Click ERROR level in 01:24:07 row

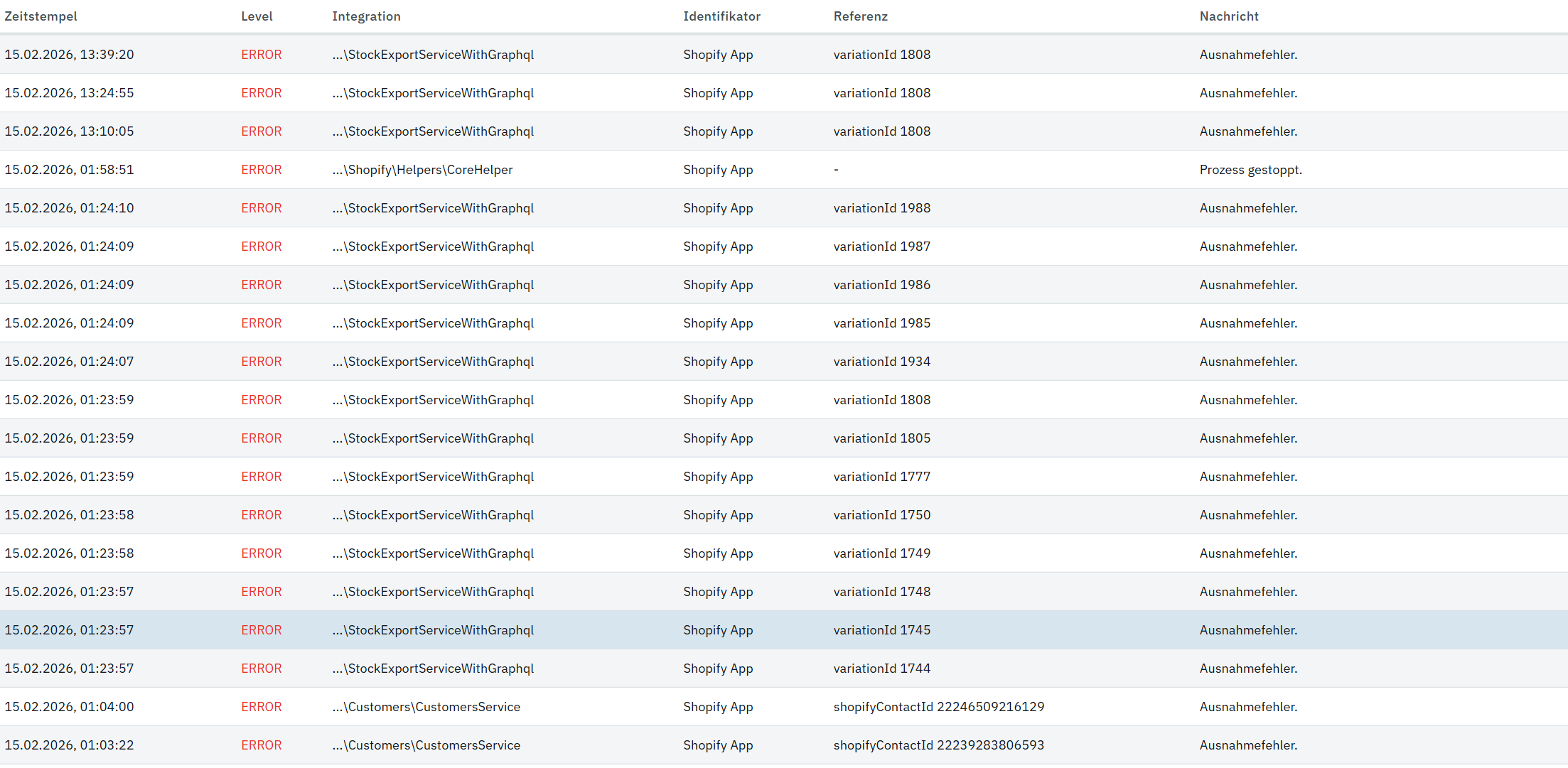point(261,362)
